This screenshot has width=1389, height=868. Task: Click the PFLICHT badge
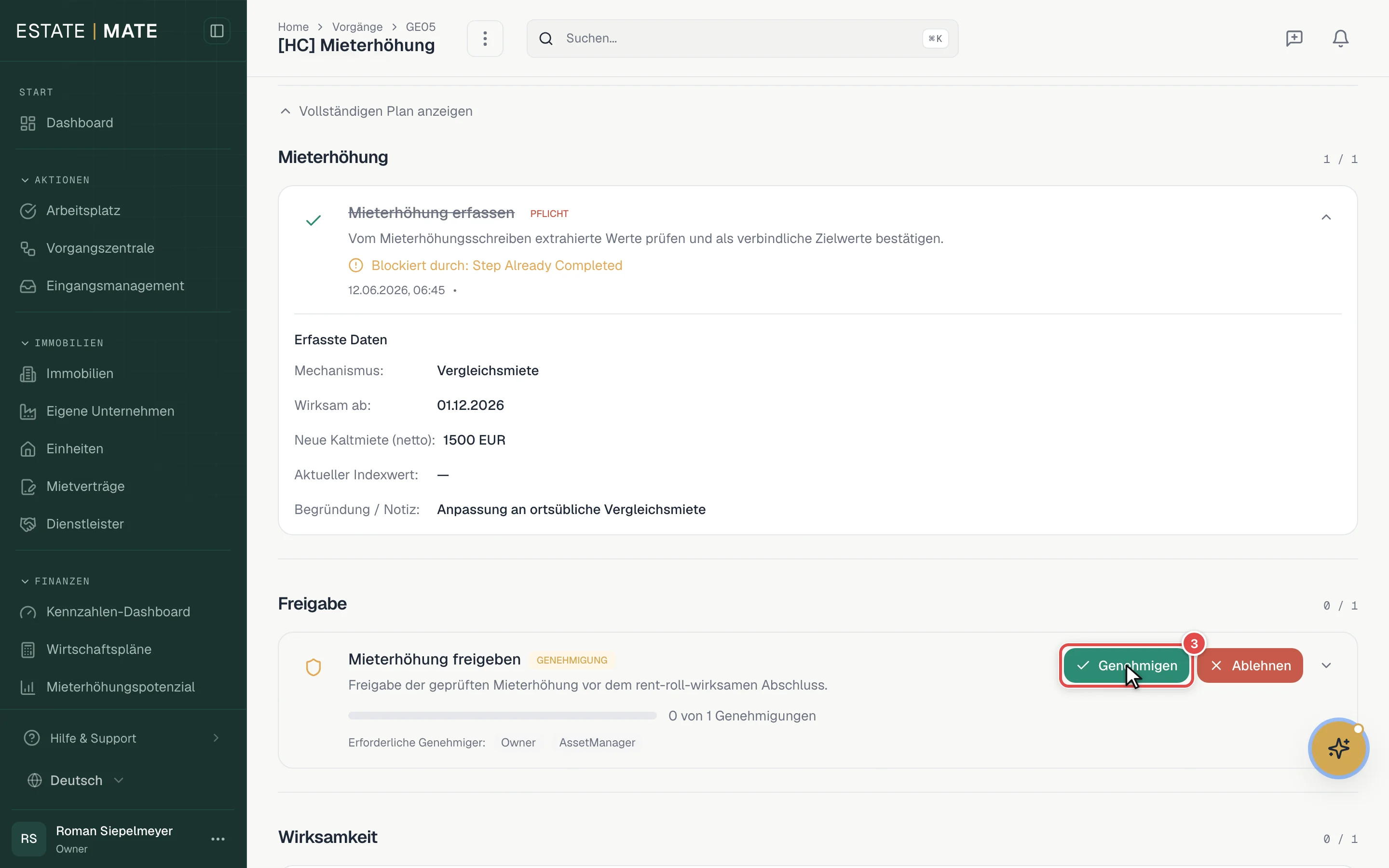(549, 214)
